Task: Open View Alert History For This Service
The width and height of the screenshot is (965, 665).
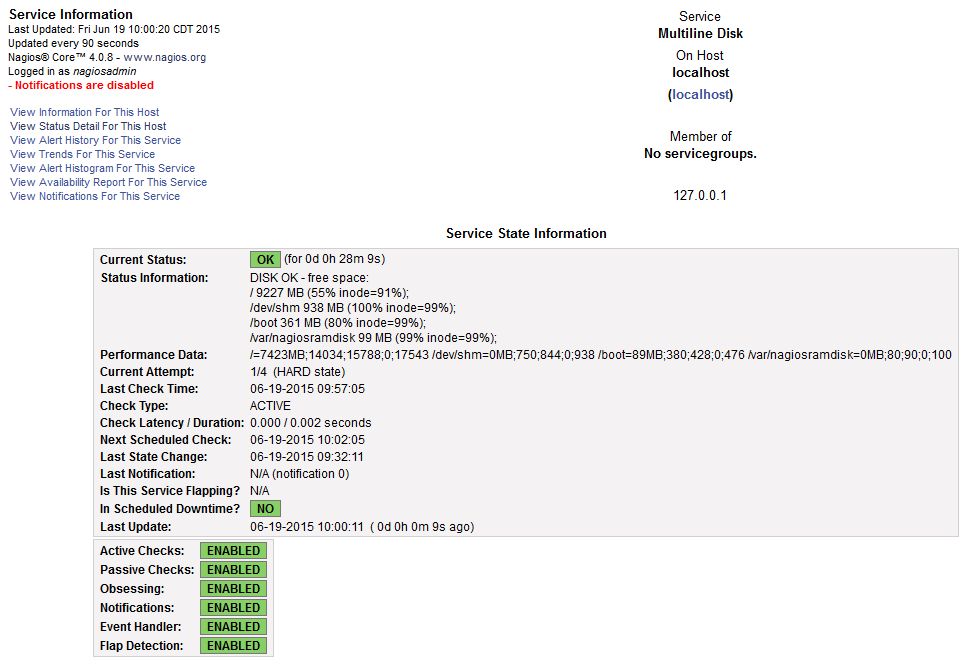Action: click(95, 140)
